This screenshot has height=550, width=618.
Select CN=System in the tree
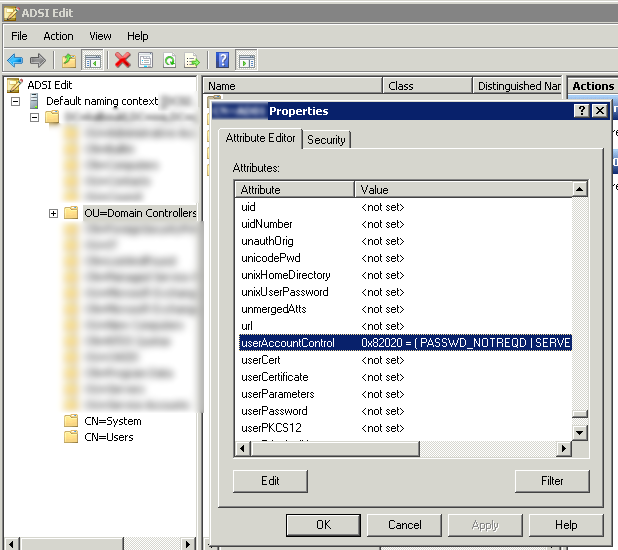click(x=113, y=421)
